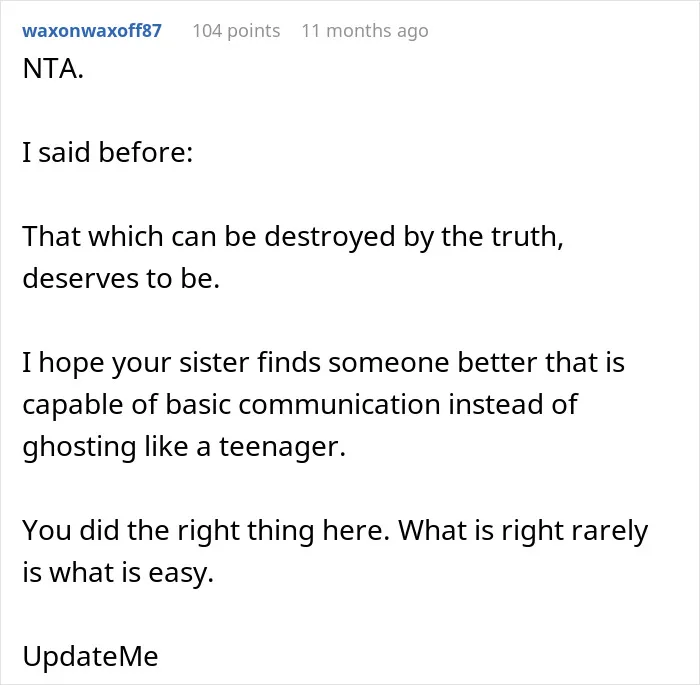Viewport: 700px width, 685px height.
Task: Click the 104 points score label
Action: (x=236, y=31)
